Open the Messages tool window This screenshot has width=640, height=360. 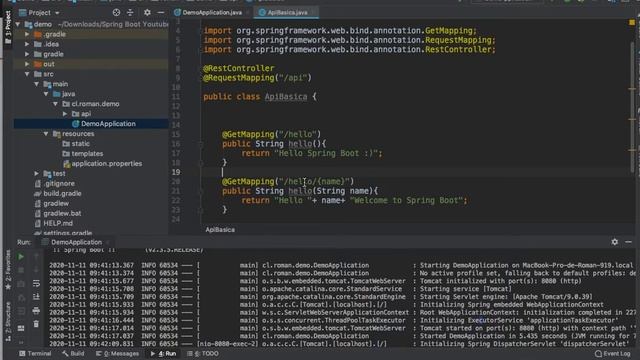tap(117, 353)
